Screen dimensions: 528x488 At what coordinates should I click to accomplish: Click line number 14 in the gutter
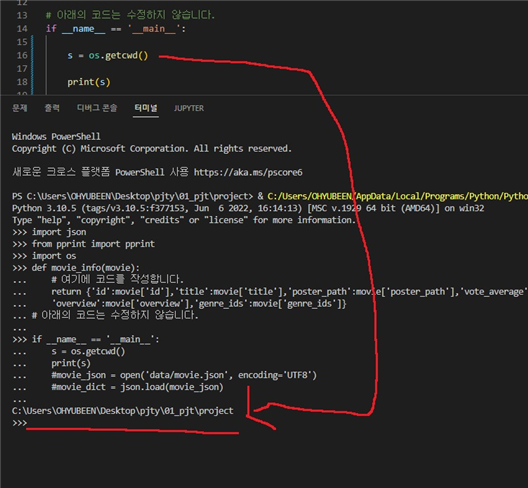point(22,29)
